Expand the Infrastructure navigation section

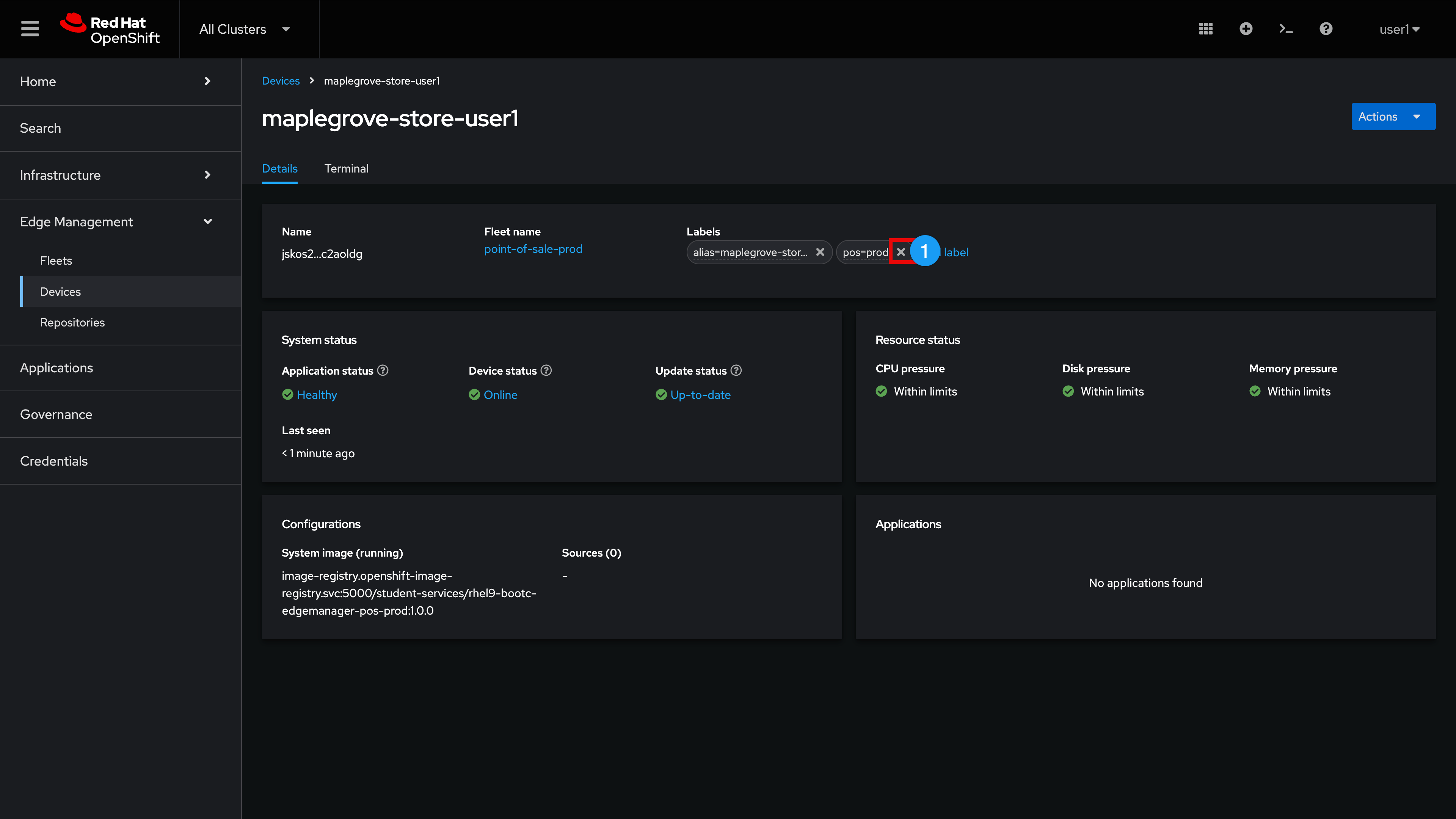121,175
